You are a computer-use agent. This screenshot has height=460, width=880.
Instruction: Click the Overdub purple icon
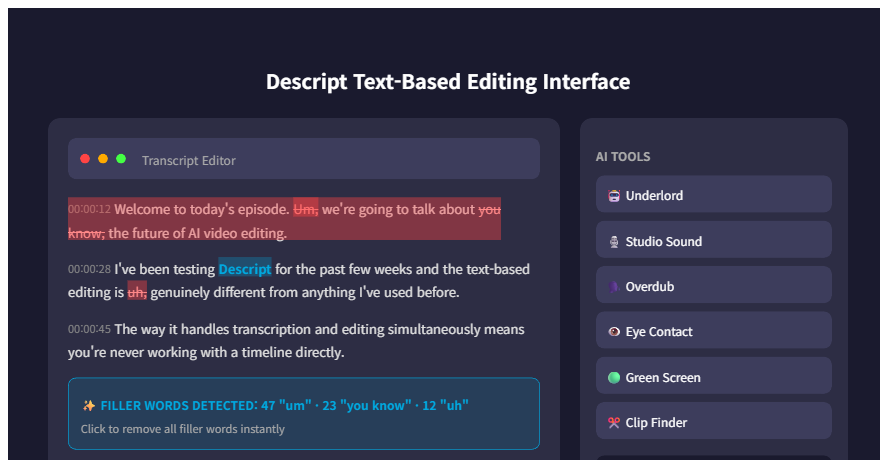[614, 287]
